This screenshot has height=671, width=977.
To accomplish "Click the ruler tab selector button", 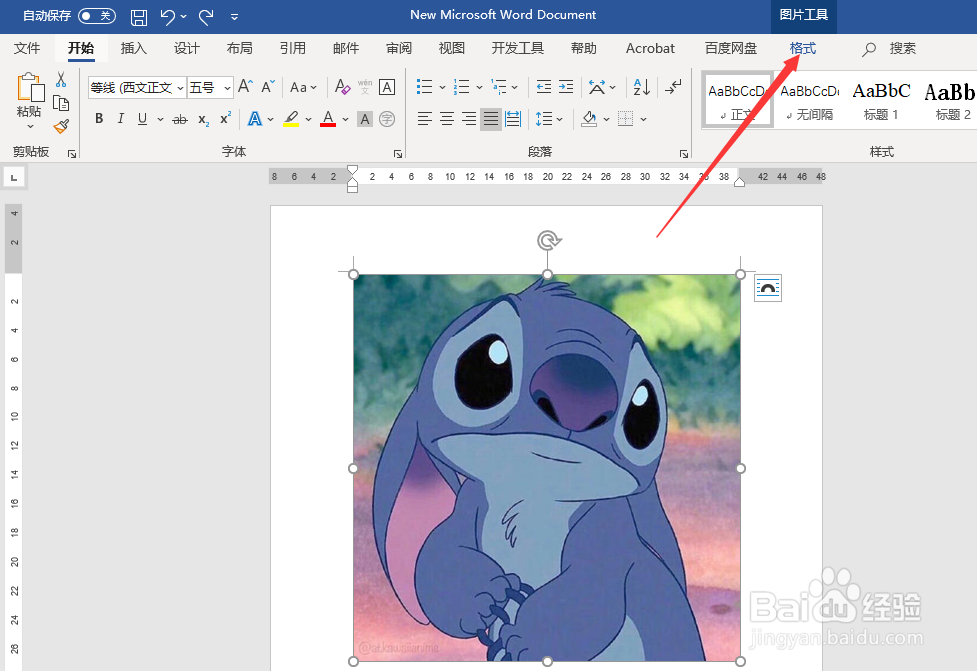I will [x=14, y=178].
